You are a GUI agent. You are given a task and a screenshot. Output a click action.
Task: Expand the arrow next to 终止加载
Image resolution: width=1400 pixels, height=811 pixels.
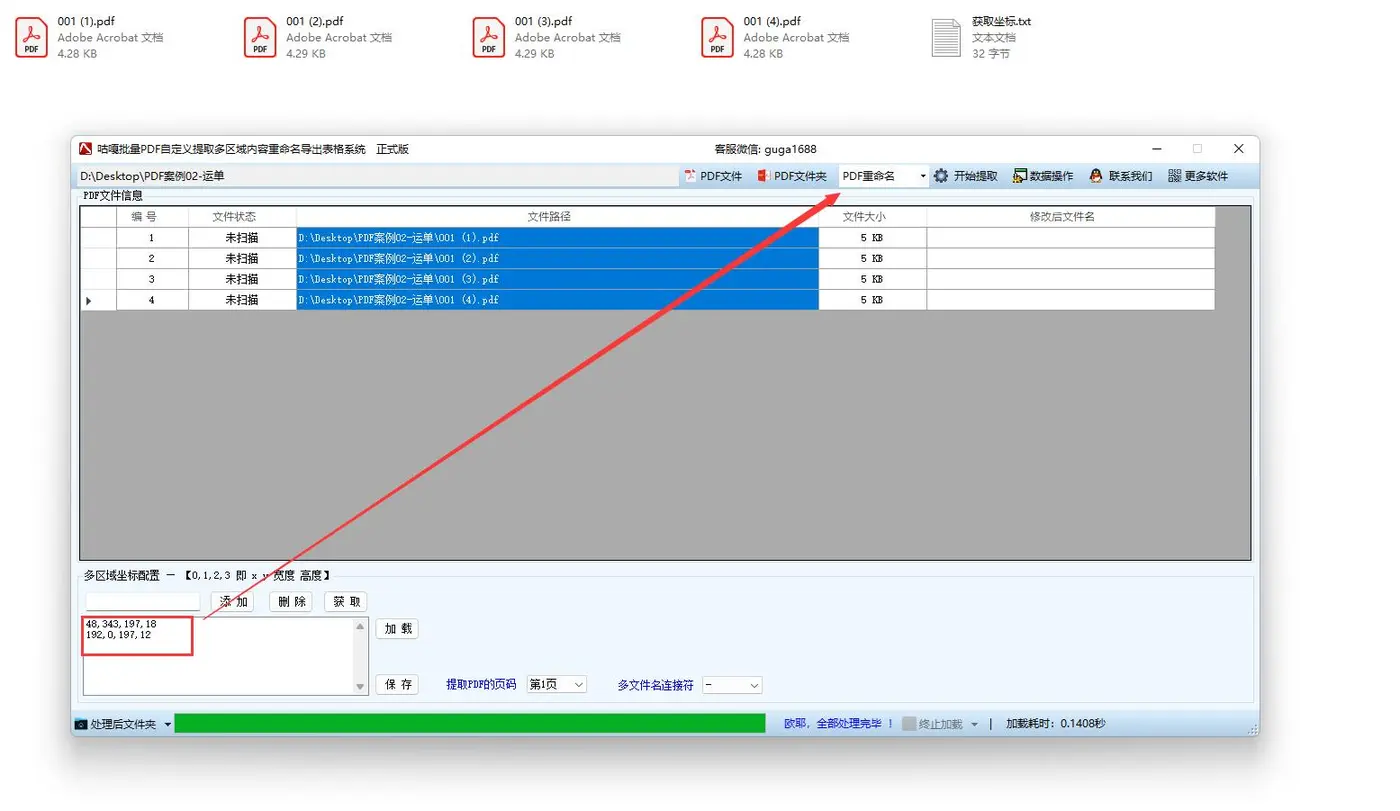[974, 725]
